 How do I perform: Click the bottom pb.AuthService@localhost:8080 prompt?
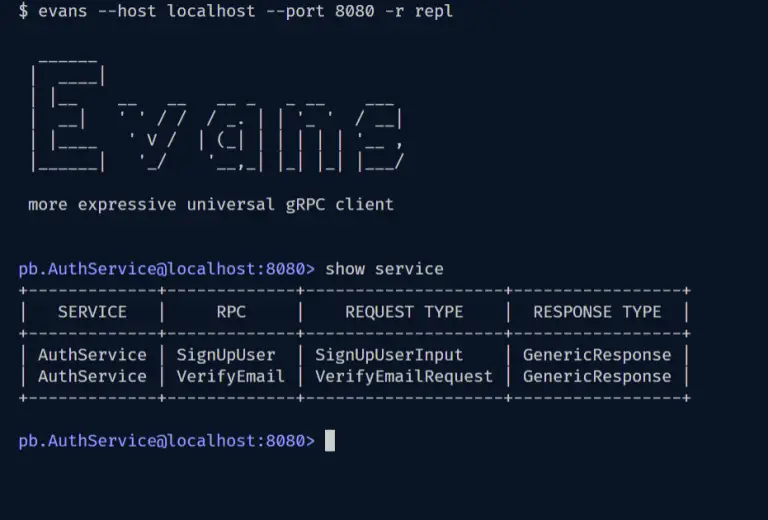(x=166, y=441)
